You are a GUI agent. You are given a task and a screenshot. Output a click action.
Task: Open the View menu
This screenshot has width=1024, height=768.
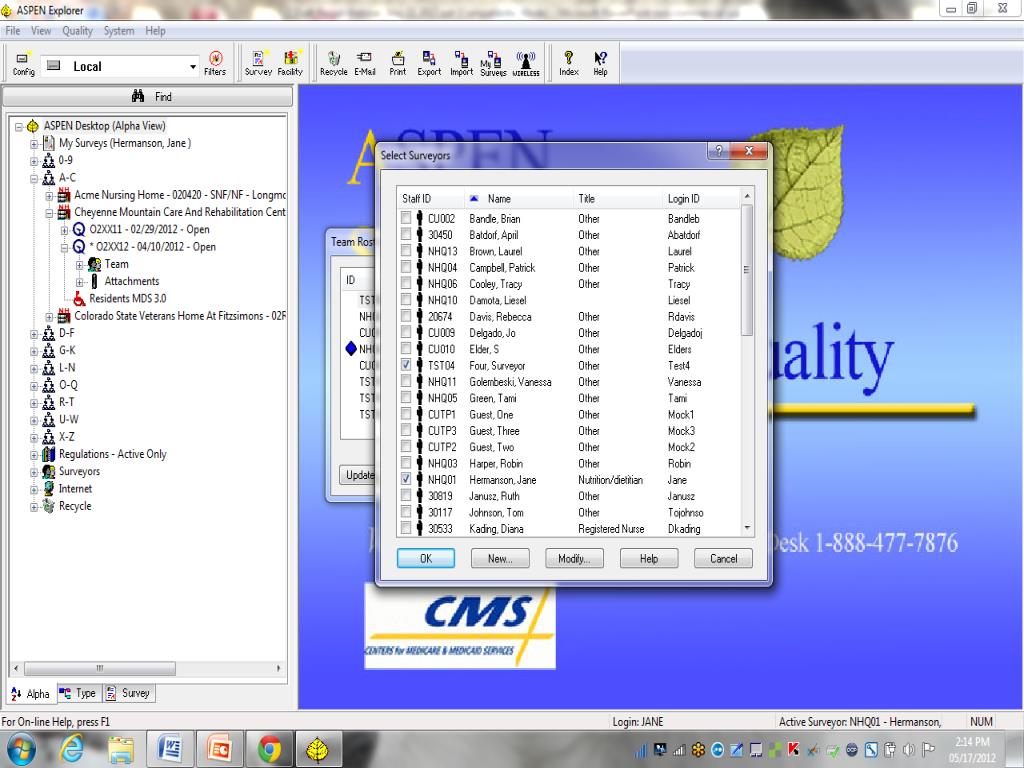pyautogui.click(x=41, y=31)
